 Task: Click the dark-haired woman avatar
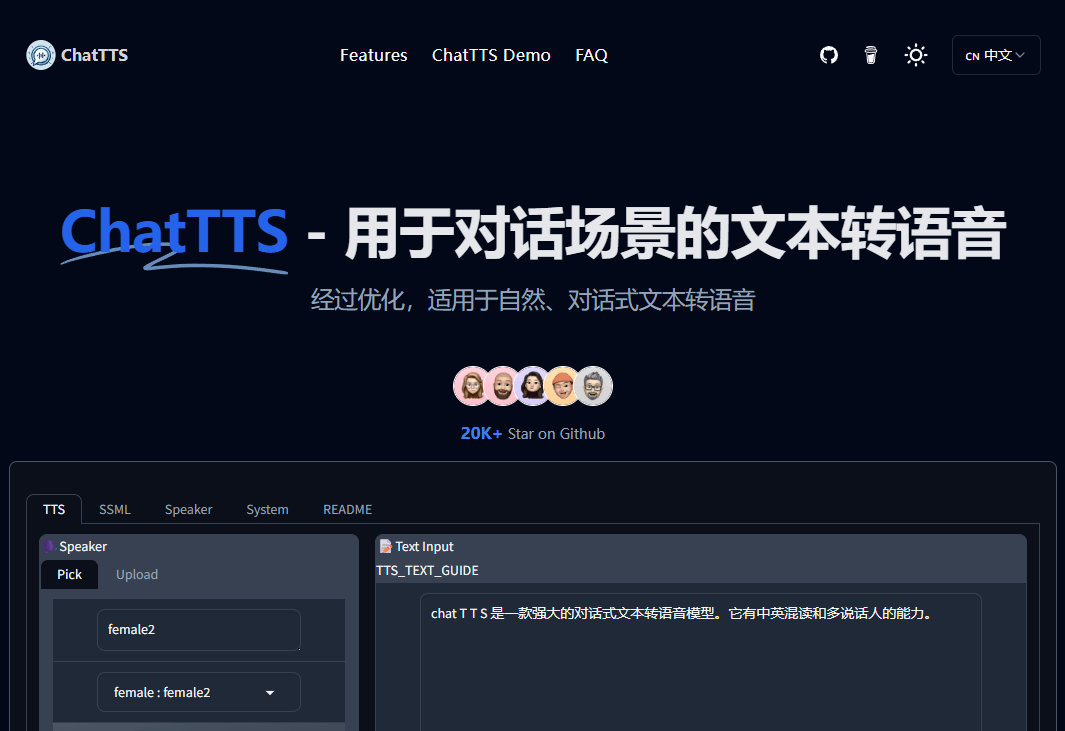(x=532, y=386)
